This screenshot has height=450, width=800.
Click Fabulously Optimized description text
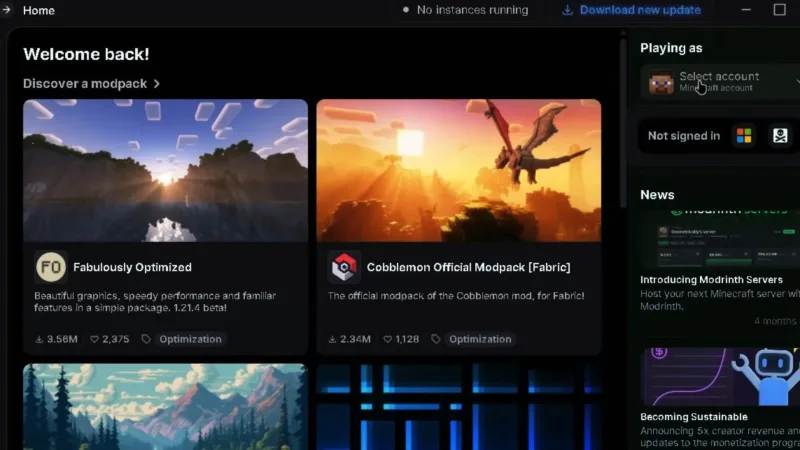point(155,302)
